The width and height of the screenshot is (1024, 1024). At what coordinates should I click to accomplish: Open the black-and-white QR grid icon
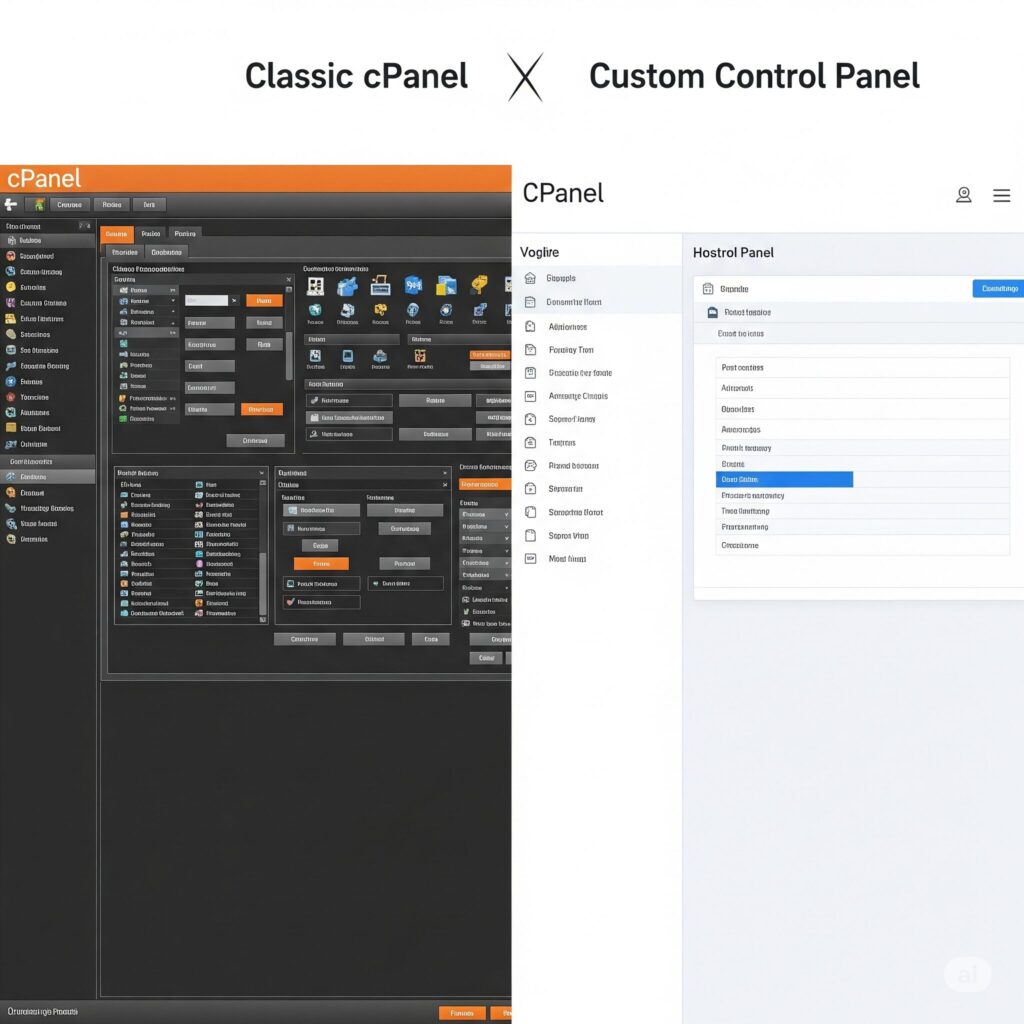click(315, 286)
